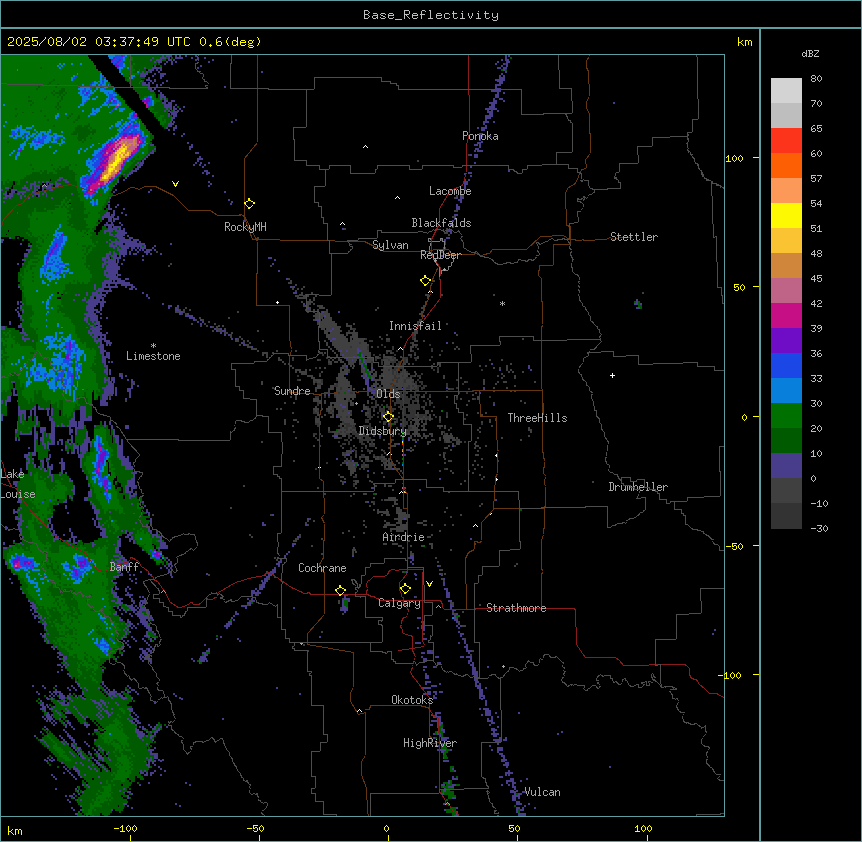This screenshot has width=862, height=842.
Task: Select the dark gray -10 to -30 legend color
Action: coord(786,516)
